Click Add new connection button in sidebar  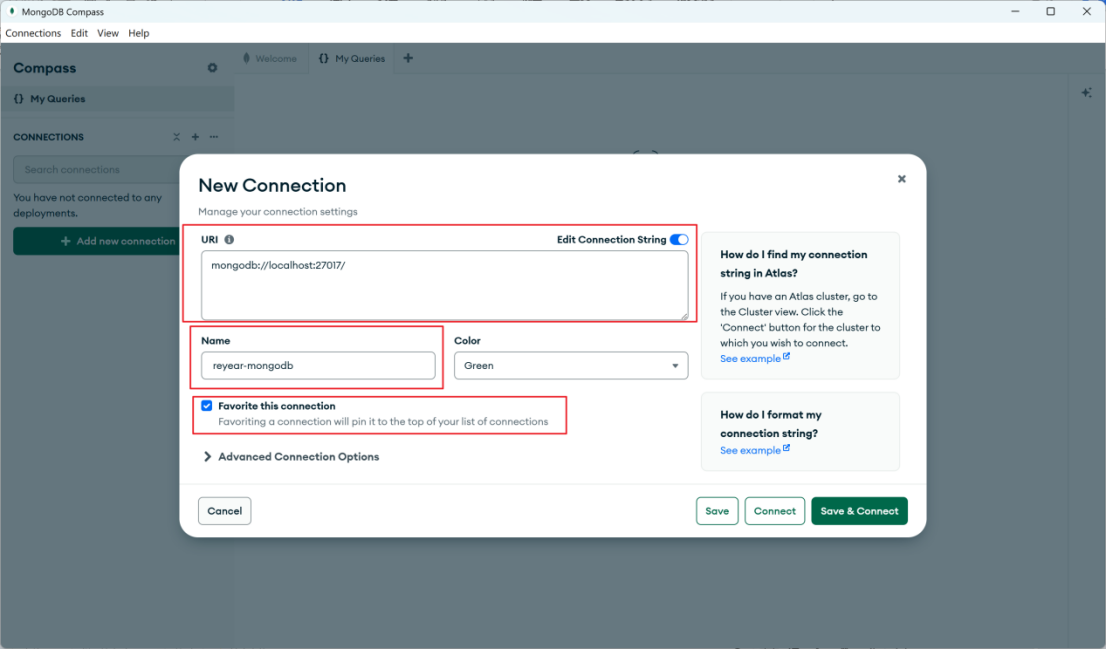point(97,241)
